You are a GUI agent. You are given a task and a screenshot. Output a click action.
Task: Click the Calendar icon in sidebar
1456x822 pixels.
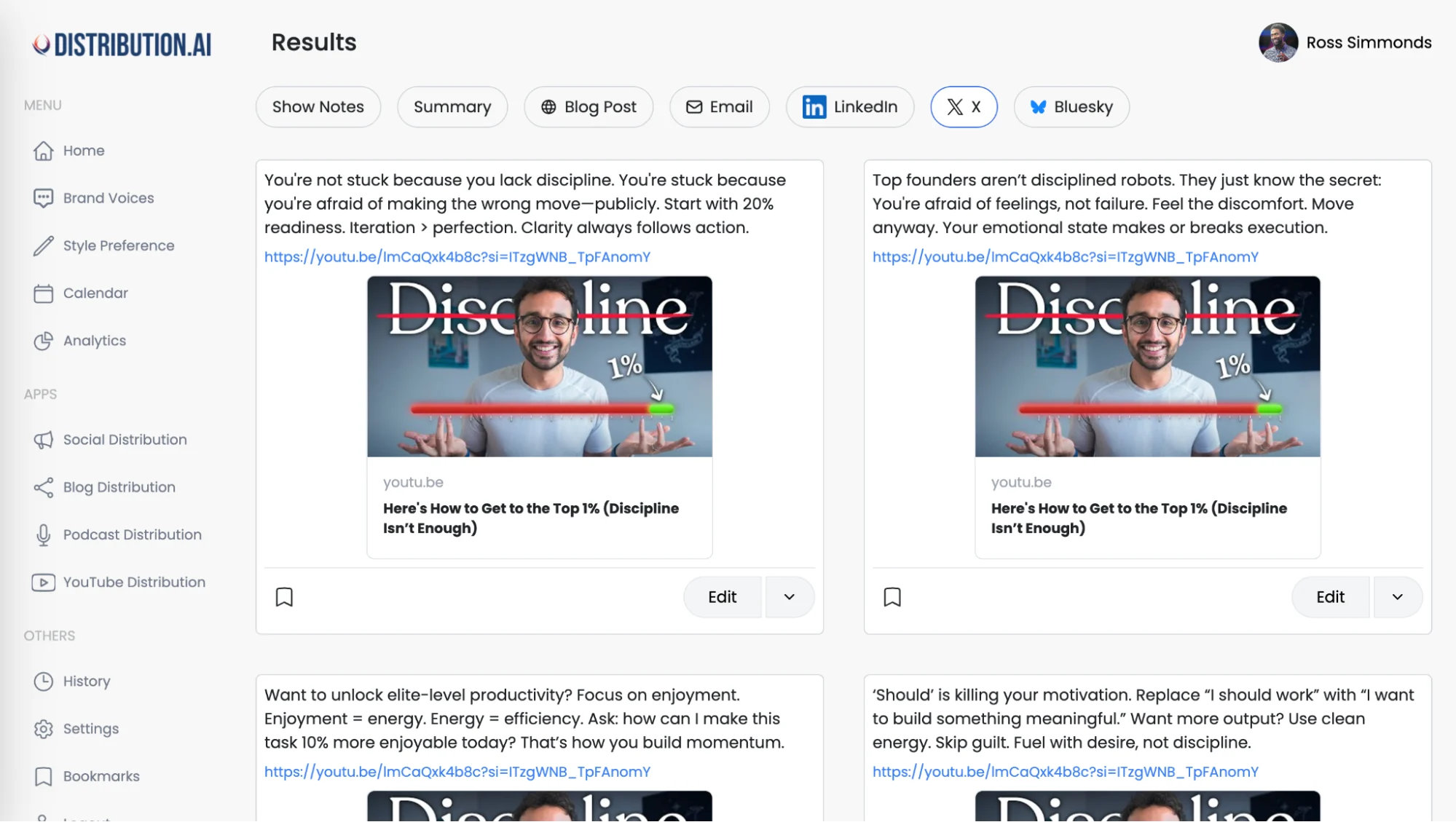click(x=43, y=293)
